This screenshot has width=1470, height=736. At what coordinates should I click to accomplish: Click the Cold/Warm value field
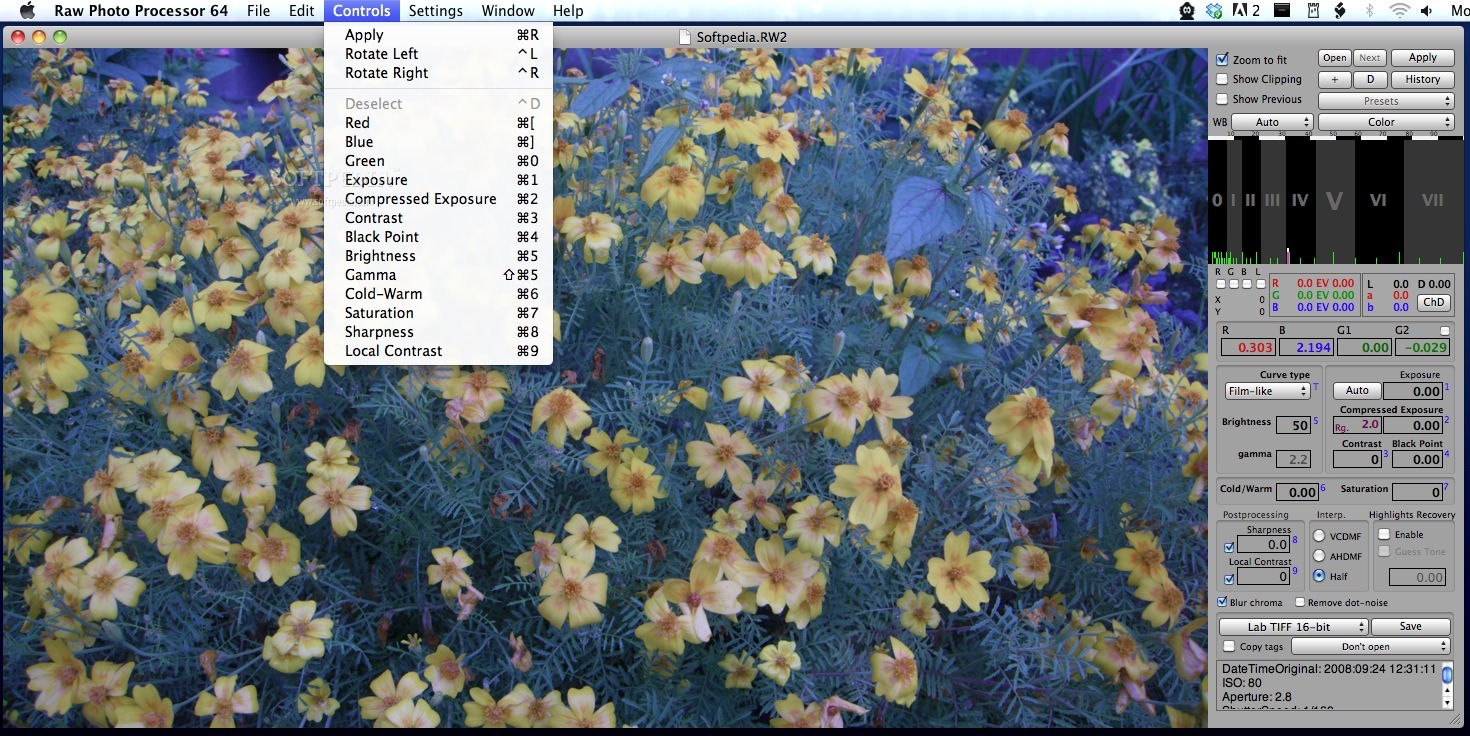1297,492
